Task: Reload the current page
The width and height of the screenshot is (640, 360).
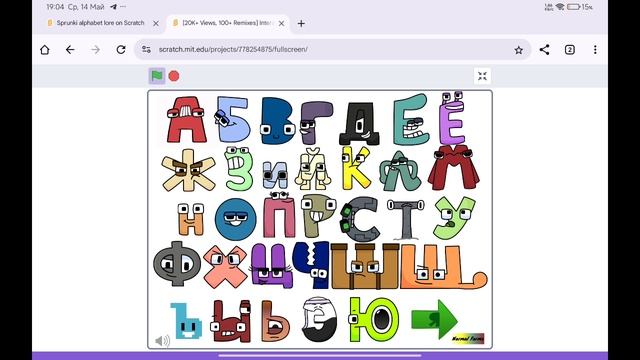Action: tap(121, 50)
